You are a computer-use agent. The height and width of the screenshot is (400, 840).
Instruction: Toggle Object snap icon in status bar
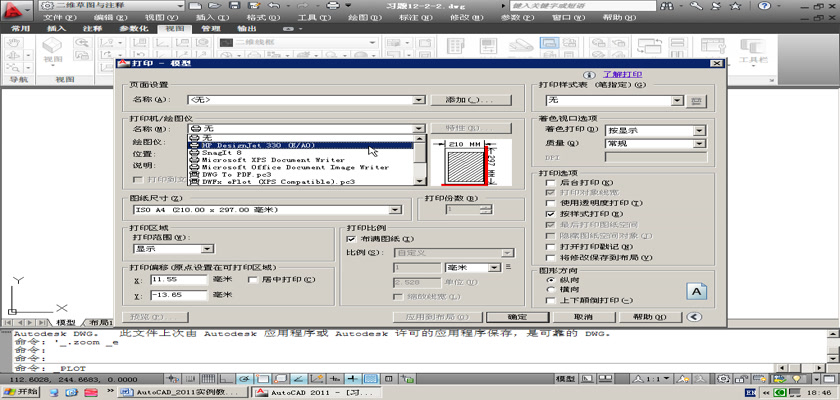click(263, 379)
